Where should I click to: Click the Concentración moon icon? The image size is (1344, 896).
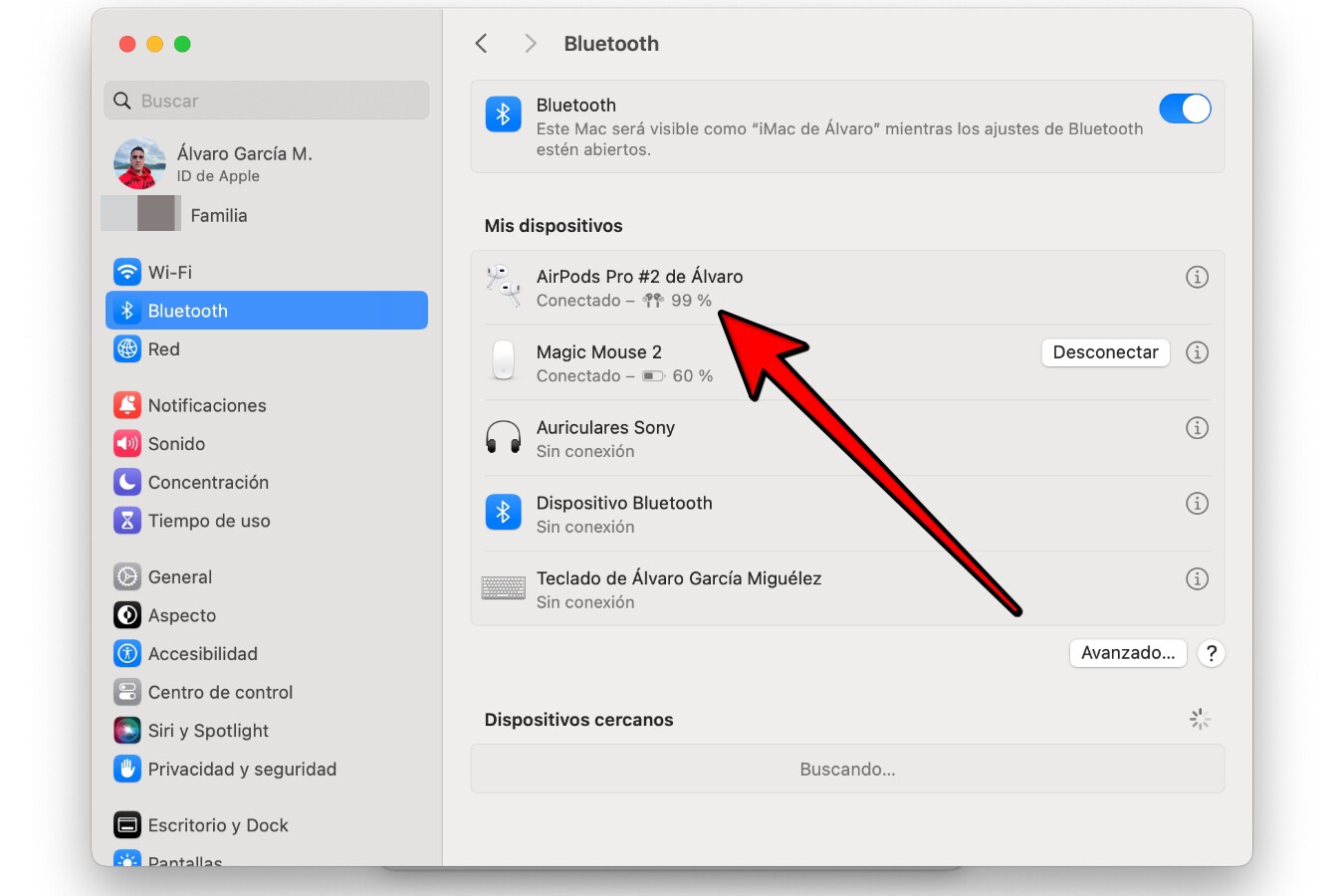tap(127, 482)
